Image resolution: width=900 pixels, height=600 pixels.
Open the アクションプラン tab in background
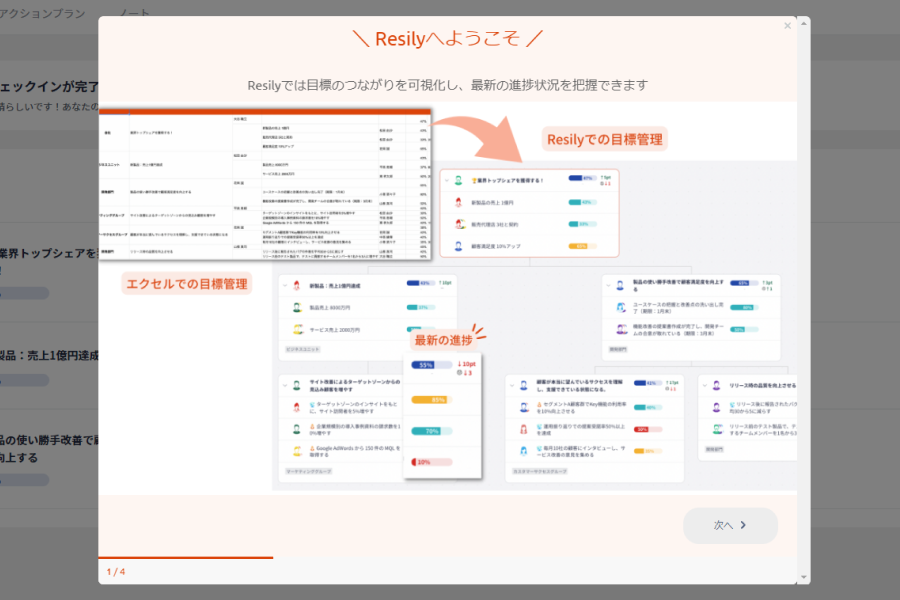point(41,13)
